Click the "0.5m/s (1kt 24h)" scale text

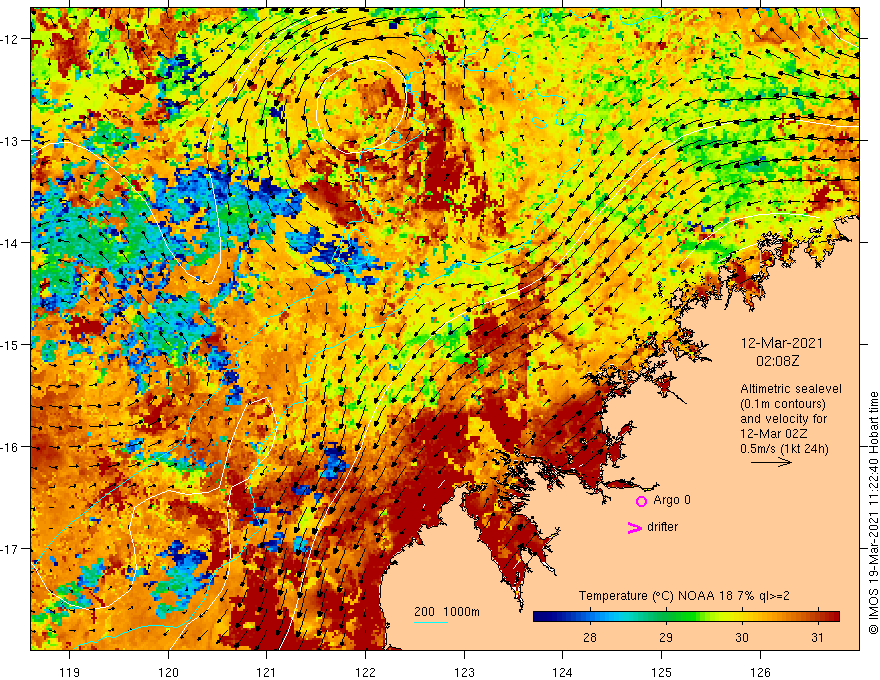click(x=784, y=449)
